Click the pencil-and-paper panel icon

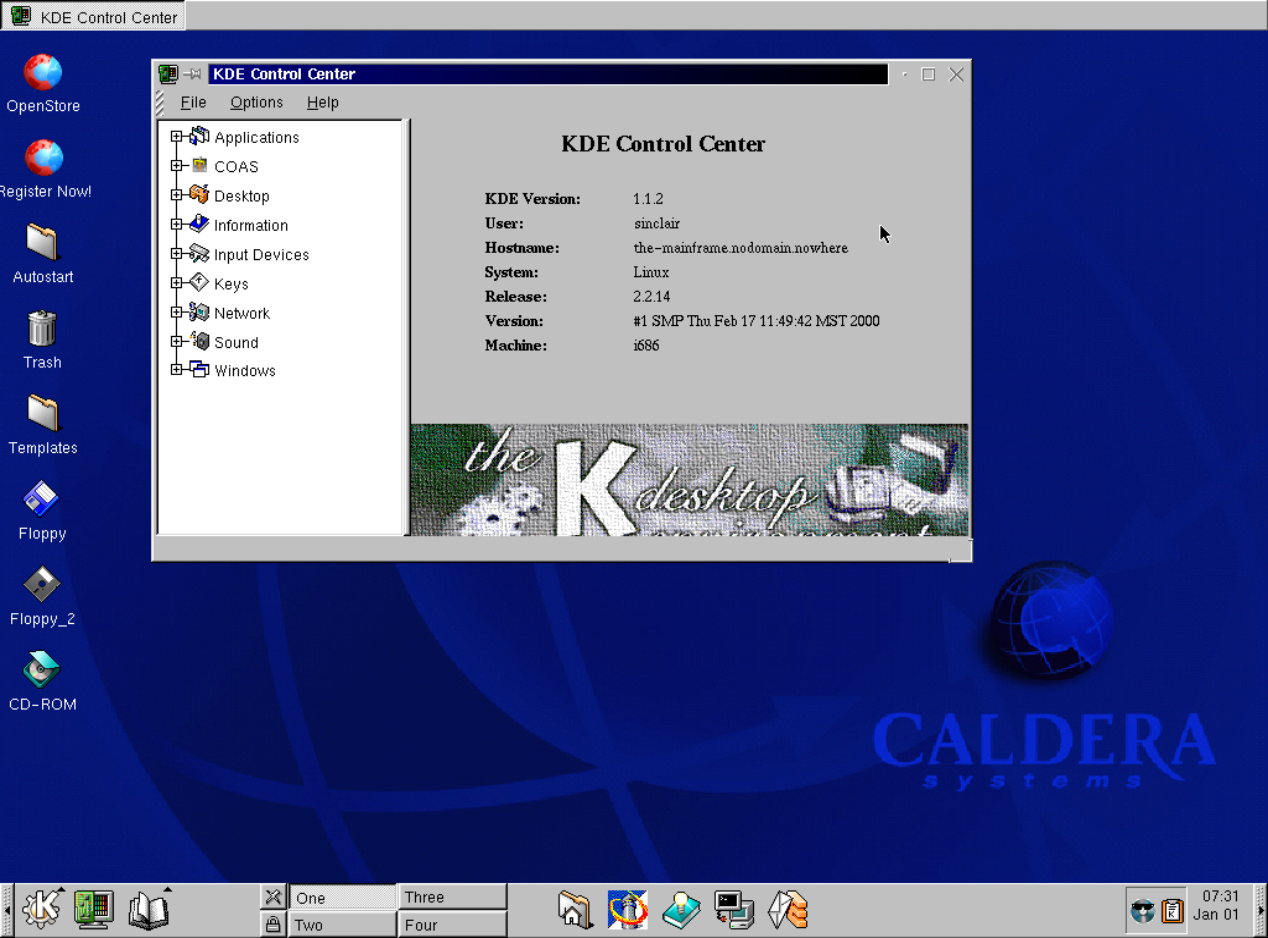pyautogui.click(x=788, y=910)
